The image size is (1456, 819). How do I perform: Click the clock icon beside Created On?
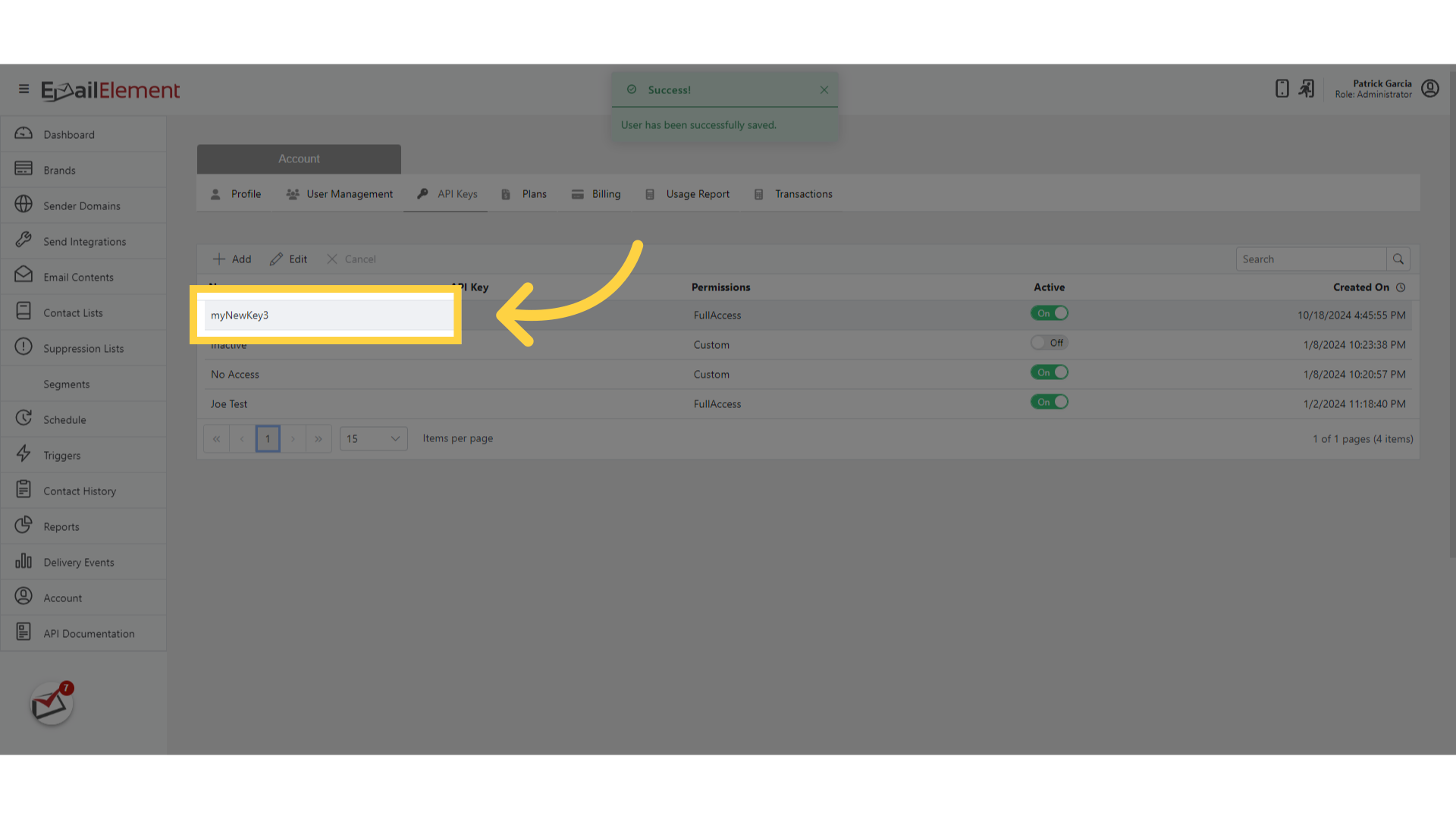coord(1401,287)
